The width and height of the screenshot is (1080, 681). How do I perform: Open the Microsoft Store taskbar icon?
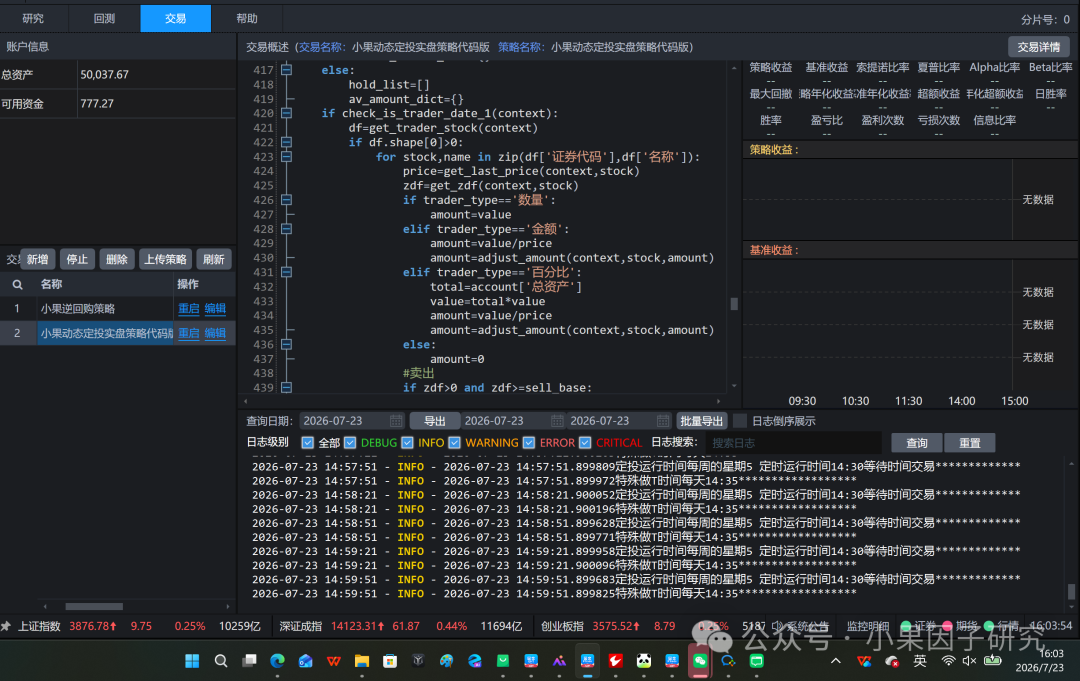[x=390, y=661]
